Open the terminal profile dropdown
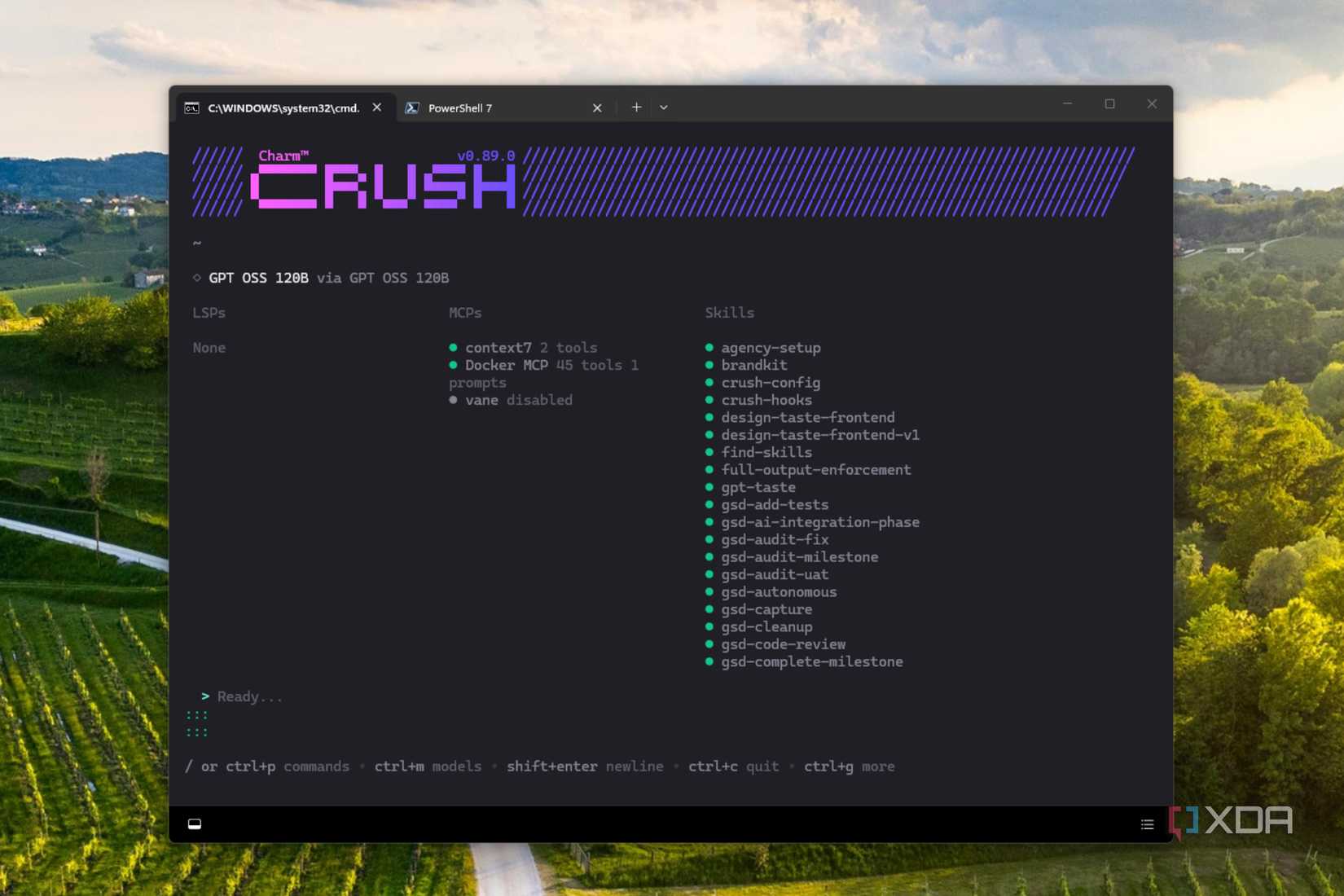 (664, 108)
